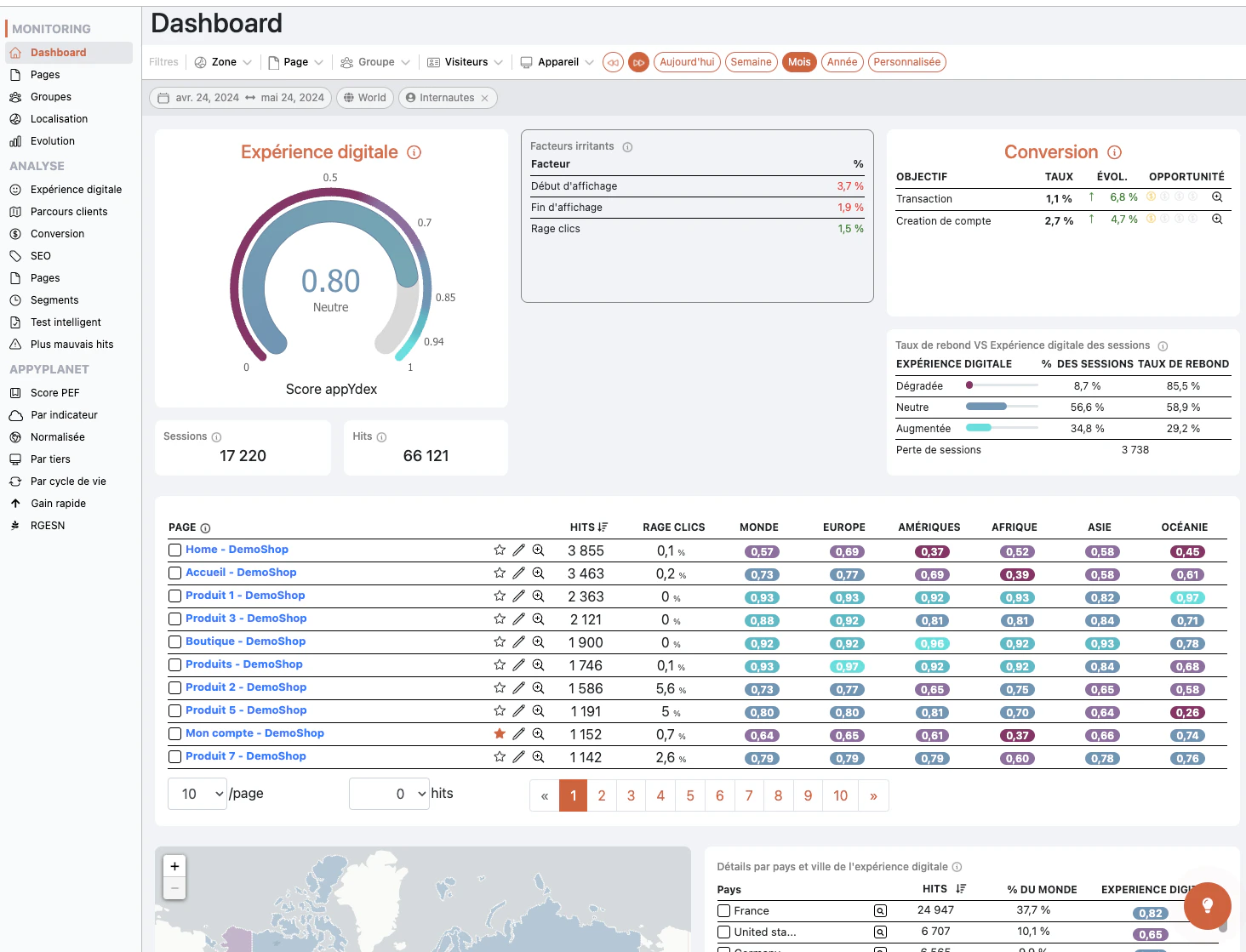Viewport: 1246px width, 952px height.
Task: Open the Facteurs irritants info tooltip icon
Action: coord(627,147)
